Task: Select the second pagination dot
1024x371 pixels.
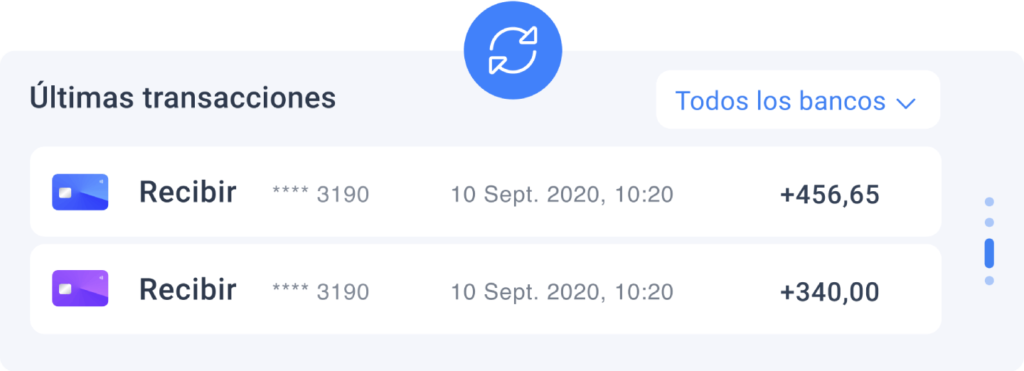Action: (x=989, y=223)
